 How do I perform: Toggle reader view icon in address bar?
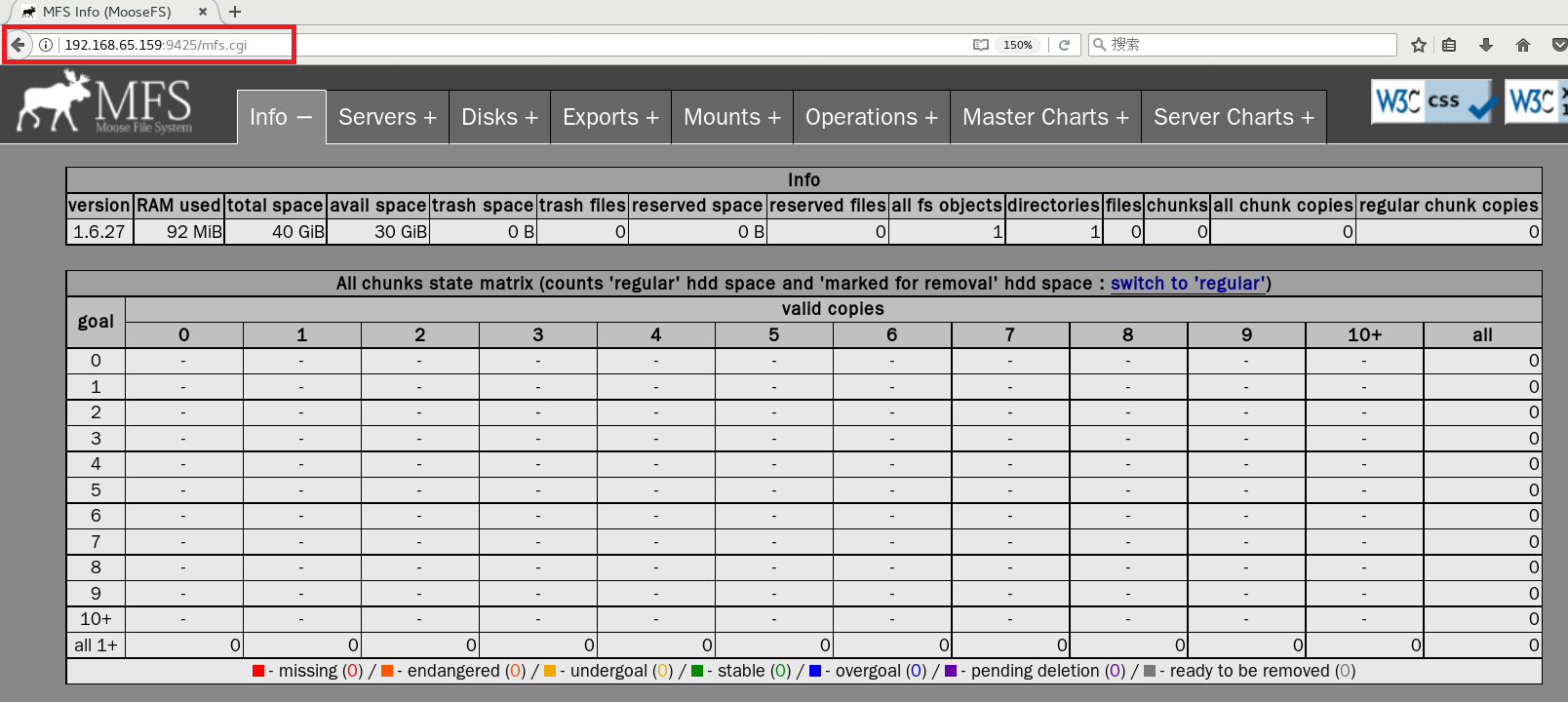coord(981,45)
